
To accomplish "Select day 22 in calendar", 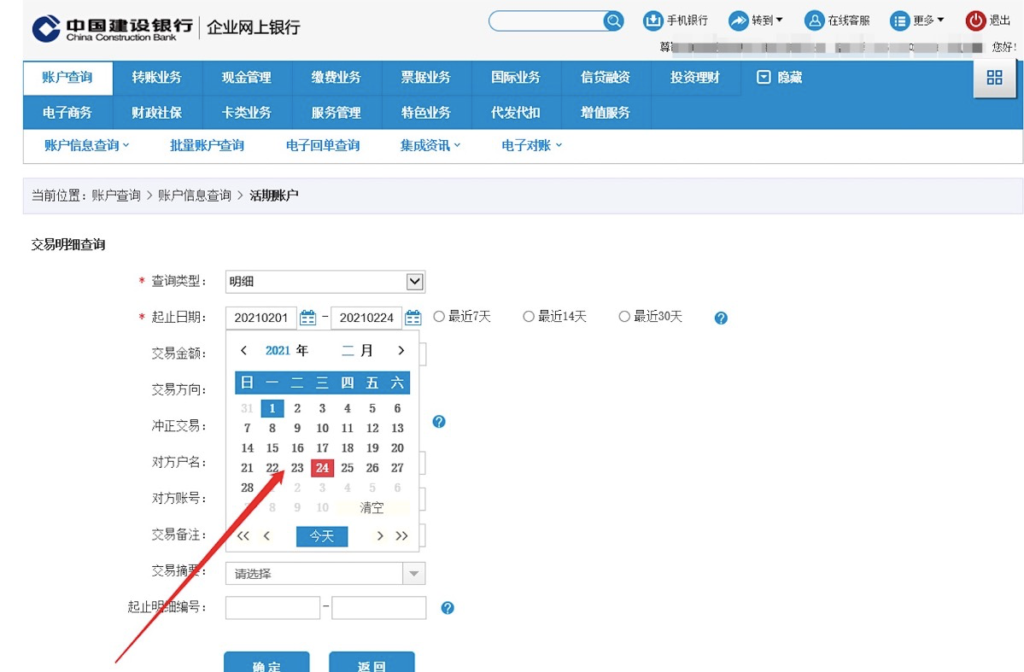I will click(x=272, y=468).
